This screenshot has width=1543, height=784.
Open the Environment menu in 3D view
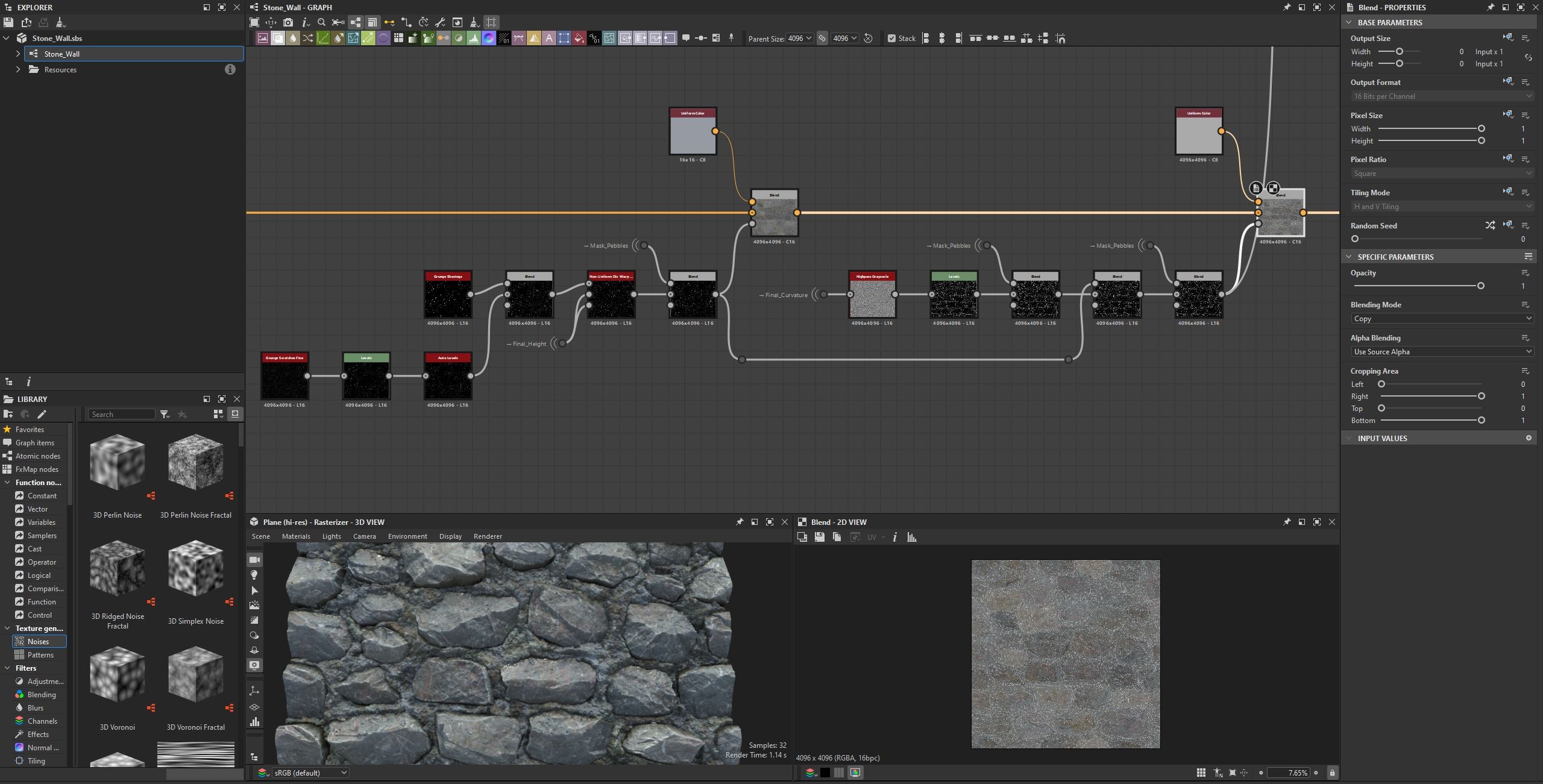click(x=407, y=536)
